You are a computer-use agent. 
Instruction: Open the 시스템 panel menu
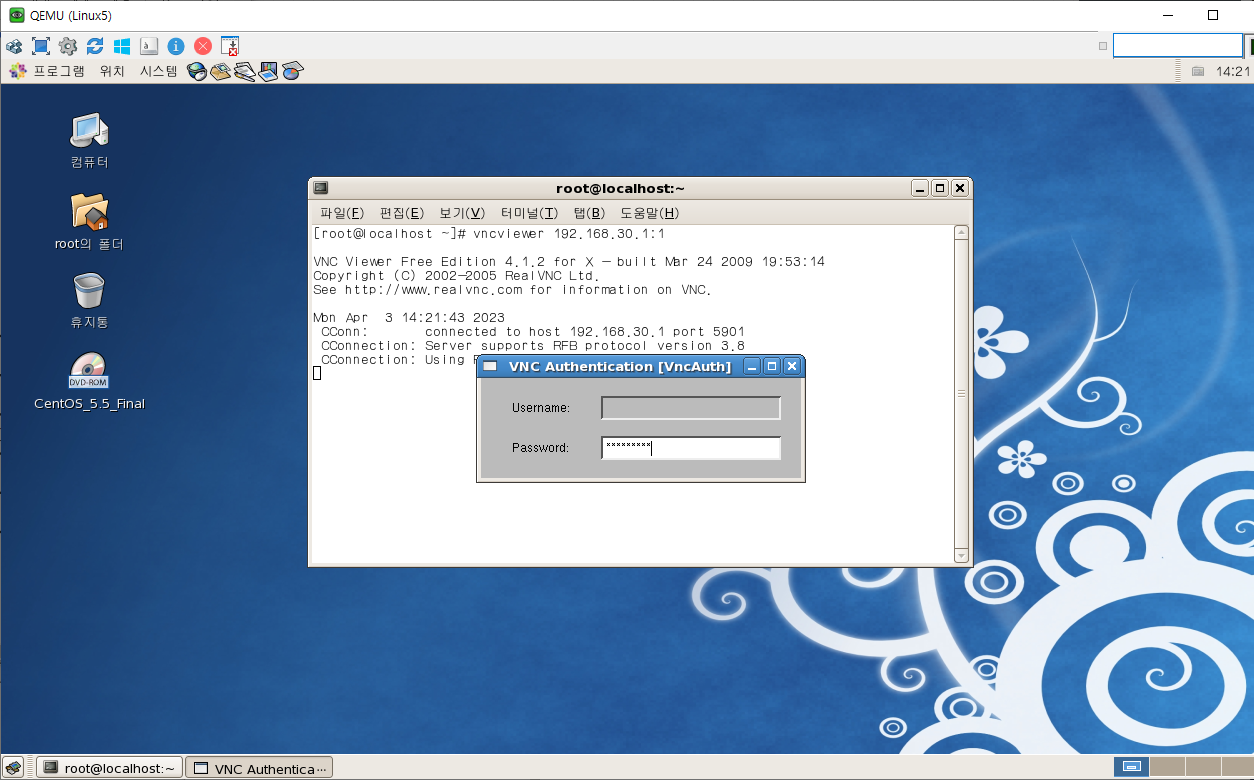pos(158,71)
